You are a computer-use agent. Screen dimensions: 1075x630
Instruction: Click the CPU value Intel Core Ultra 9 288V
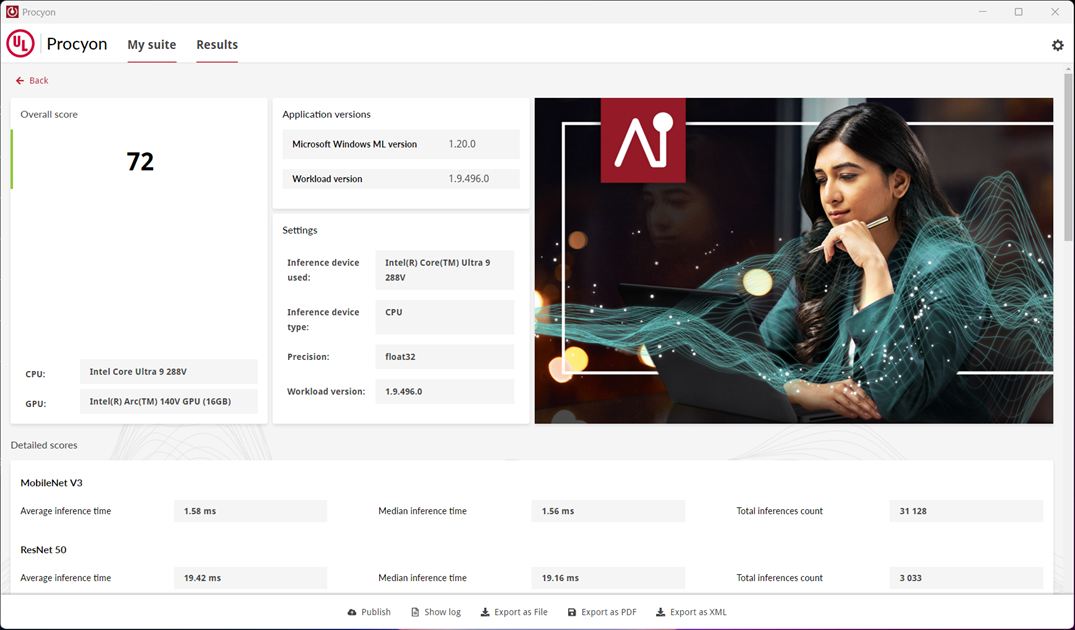coord(169,372)
